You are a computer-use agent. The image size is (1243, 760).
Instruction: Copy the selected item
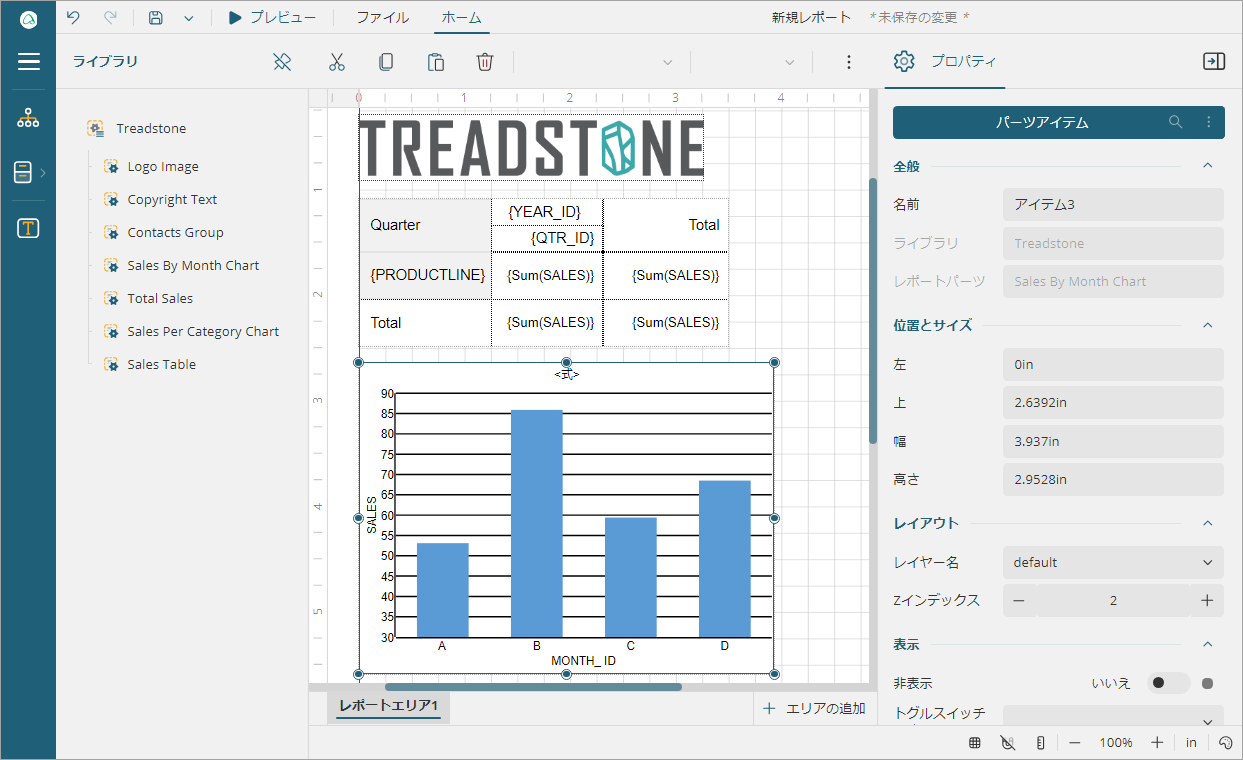pos(386,62)
